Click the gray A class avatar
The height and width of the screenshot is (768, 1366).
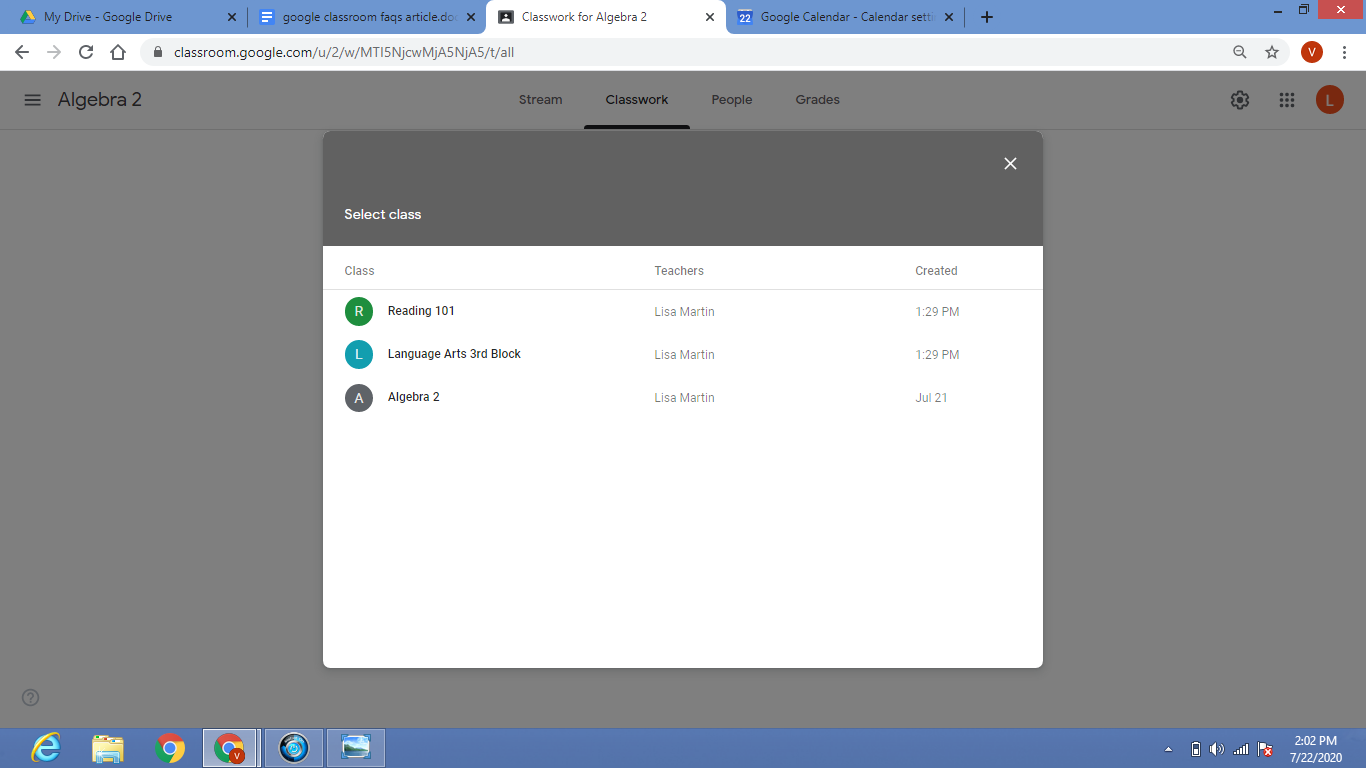[359, 397]
